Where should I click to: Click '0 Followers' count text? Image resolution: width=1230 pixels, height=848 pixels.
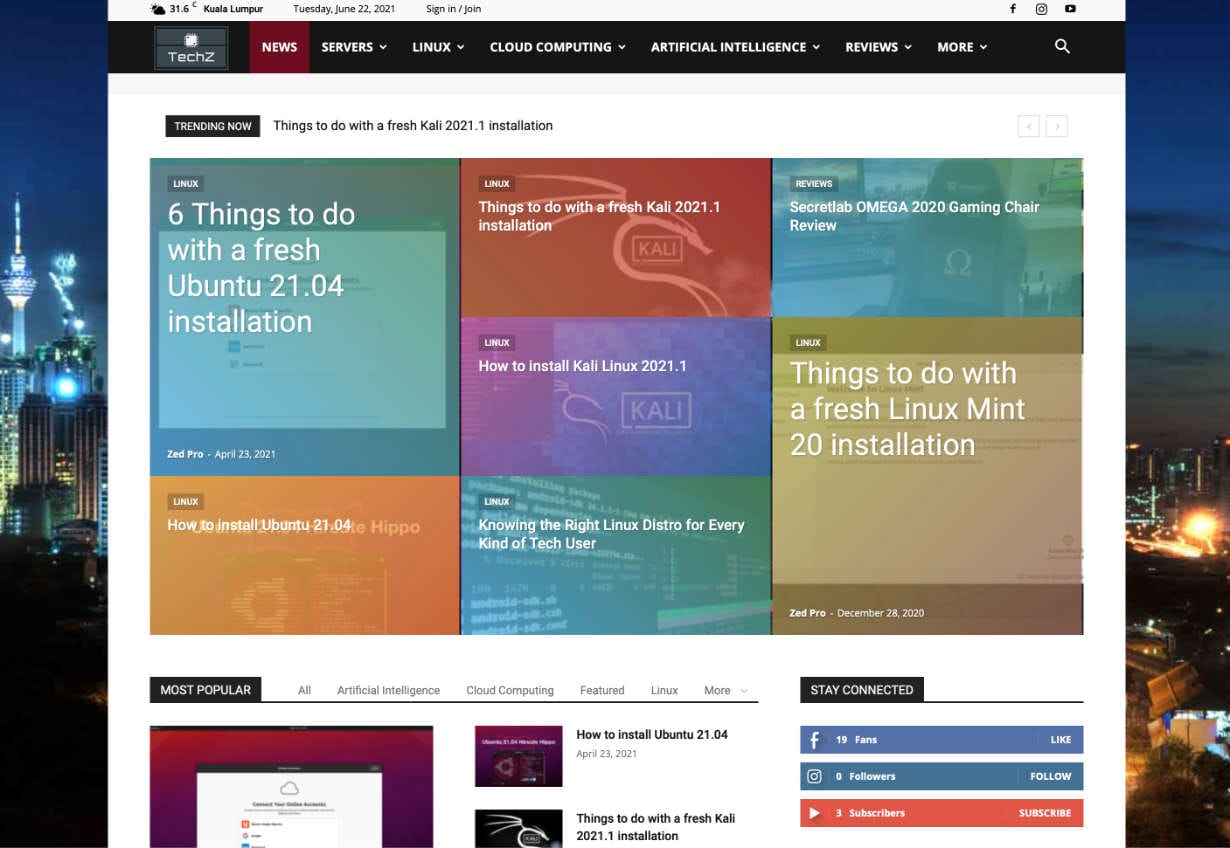click(x=865, y=776)
